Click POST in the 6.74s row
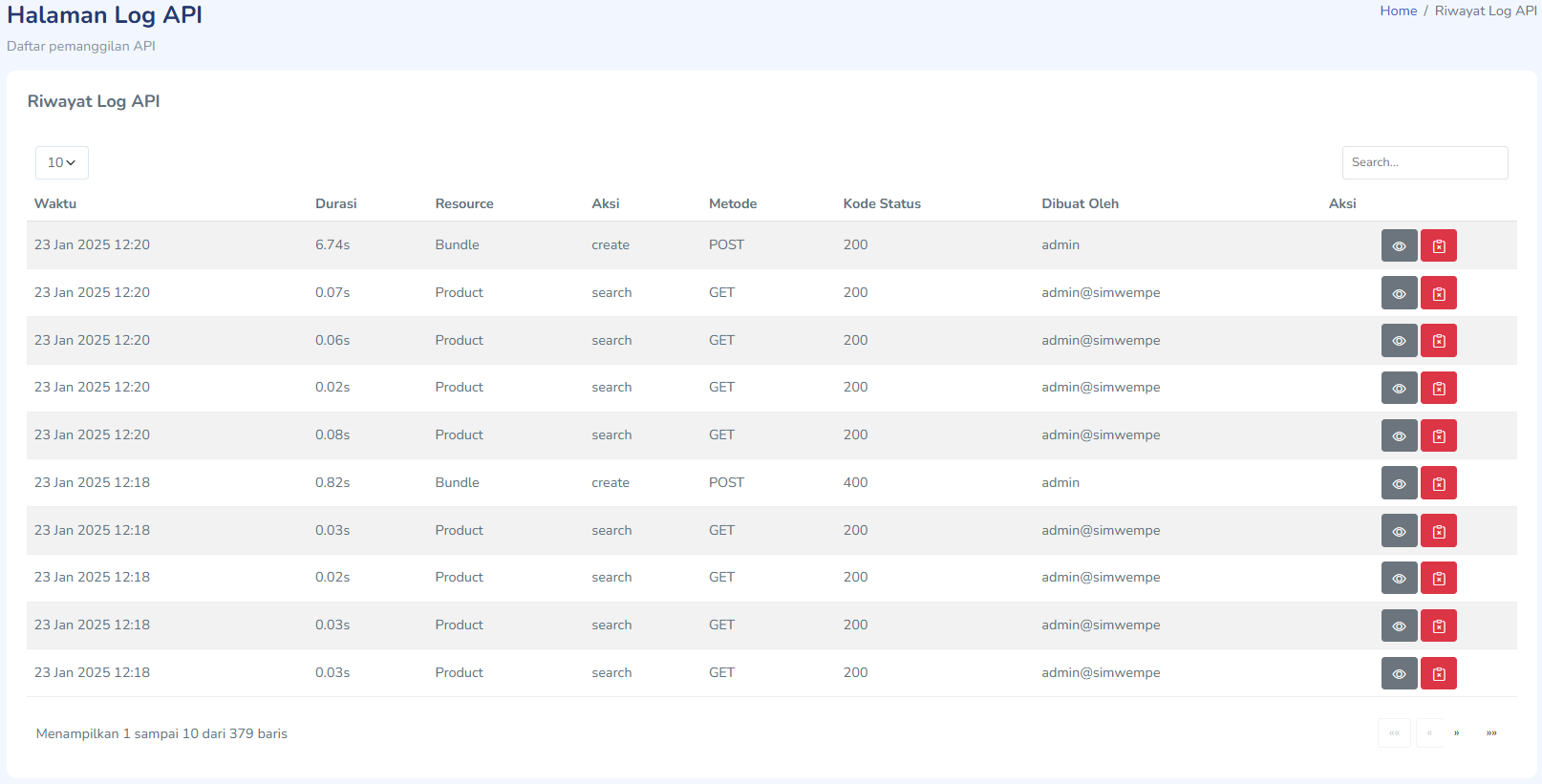 pyautogui.click(x=726, y=244)
